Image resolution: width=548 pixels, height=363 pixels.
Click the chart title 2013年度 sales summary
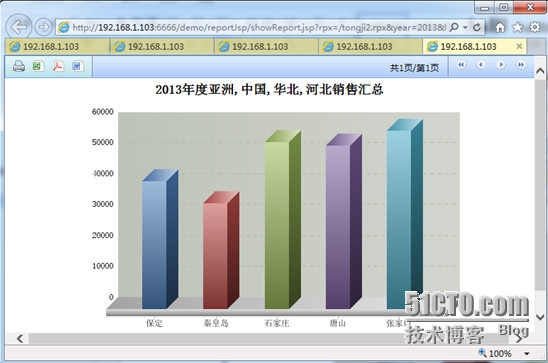(269, 90)
